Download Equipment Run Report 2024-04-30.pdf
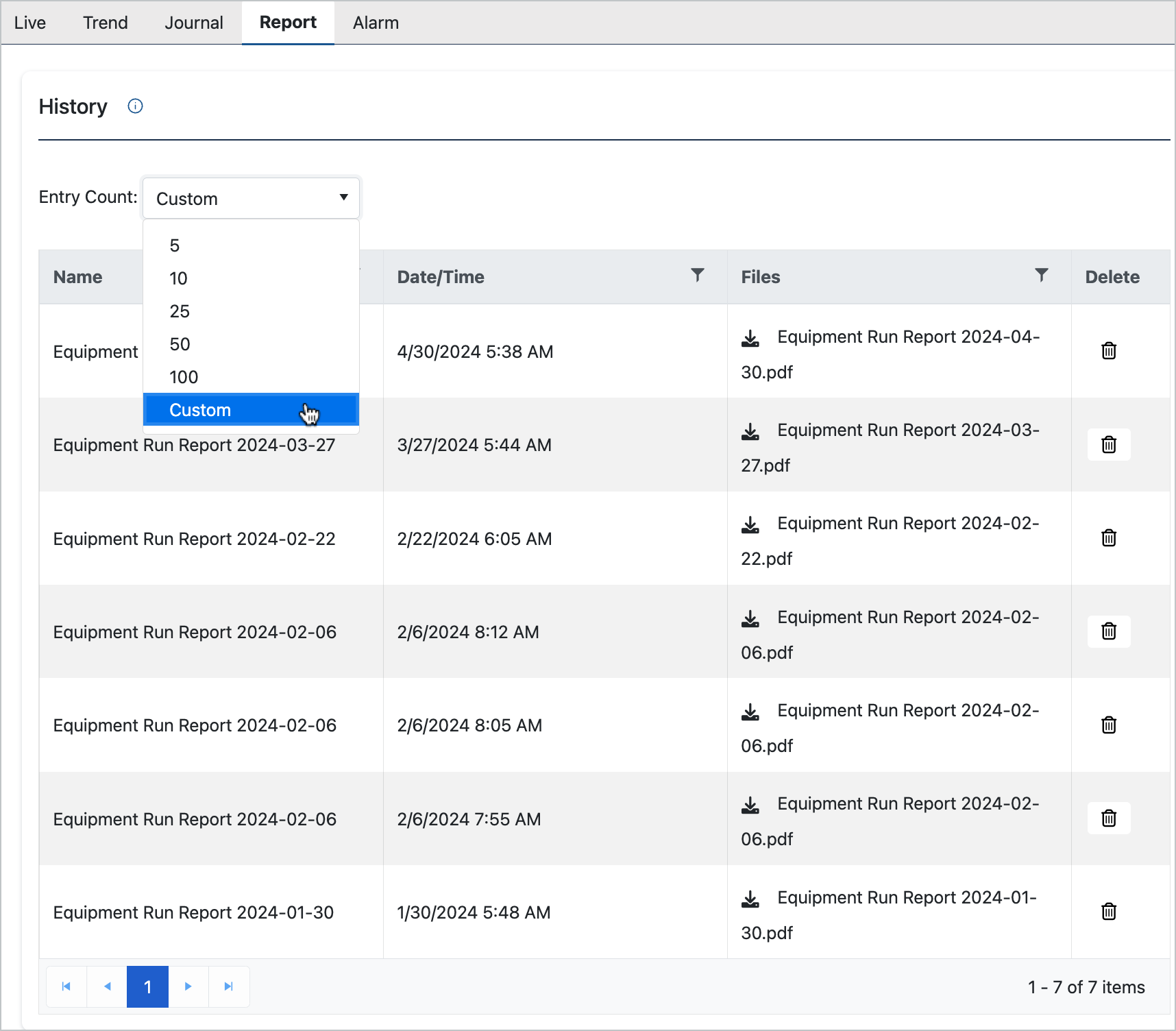The width and height of the screenshot is (1176, 1031). point(750,338)
